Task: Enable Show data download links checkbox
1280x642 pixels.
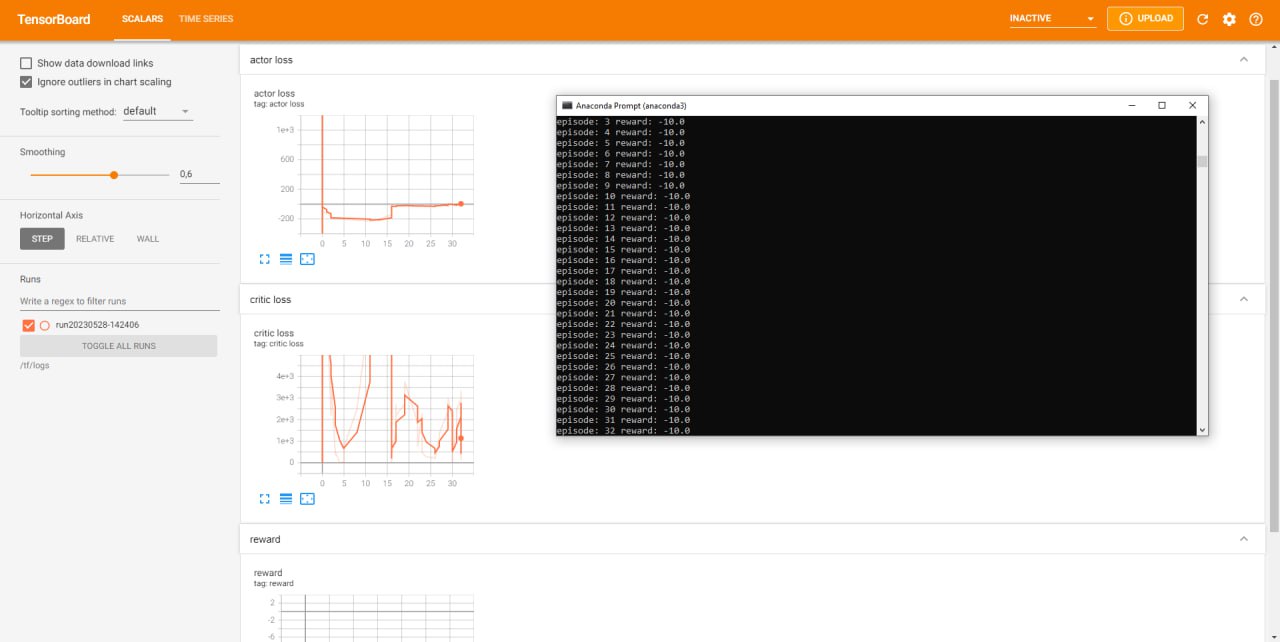Action: pos(27,63)
